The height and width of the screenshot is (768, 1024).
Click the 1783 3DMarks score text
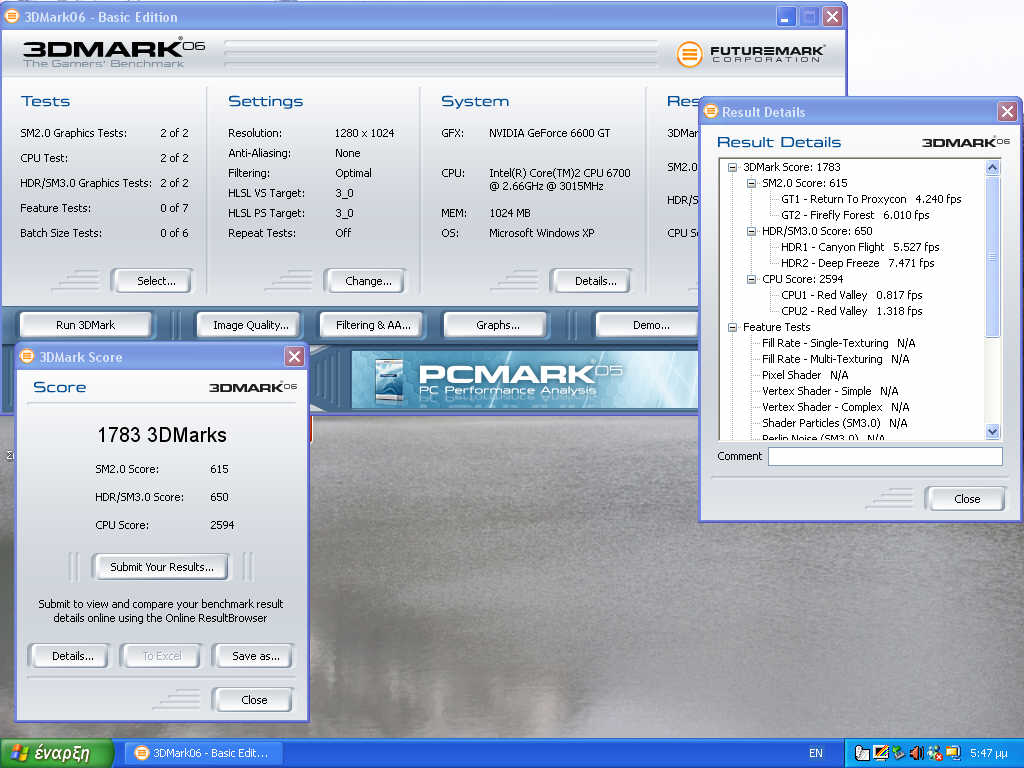[x=162, y=435]
